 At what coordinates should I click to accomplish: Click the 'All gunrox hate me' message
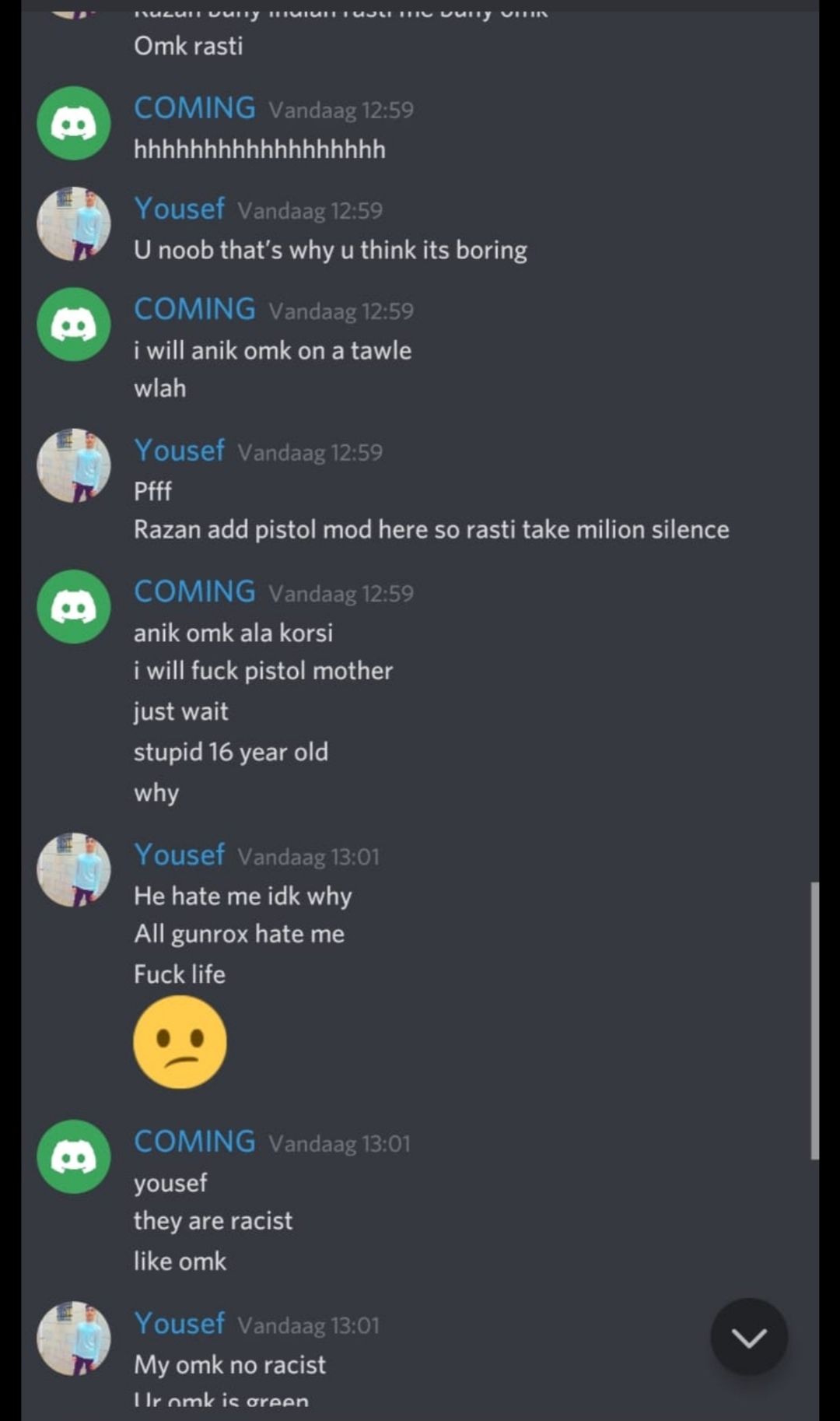tap(239, 934)
